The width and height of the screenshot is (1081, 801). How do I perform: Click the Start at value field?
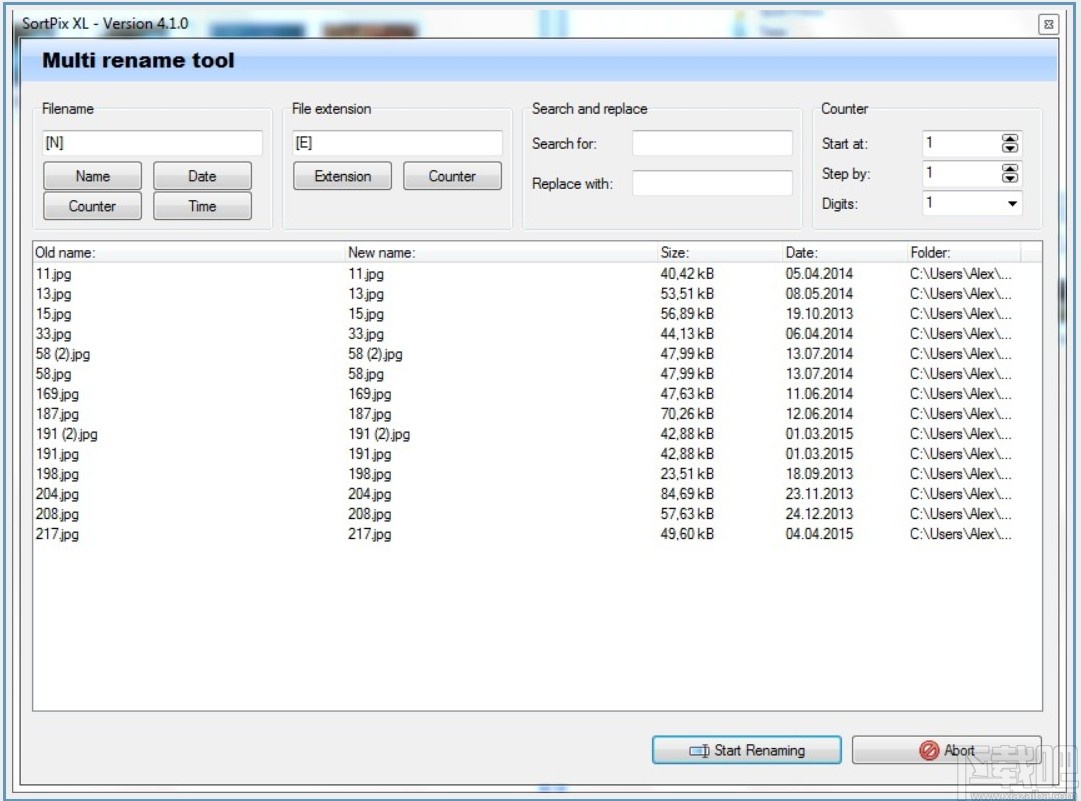961,143
